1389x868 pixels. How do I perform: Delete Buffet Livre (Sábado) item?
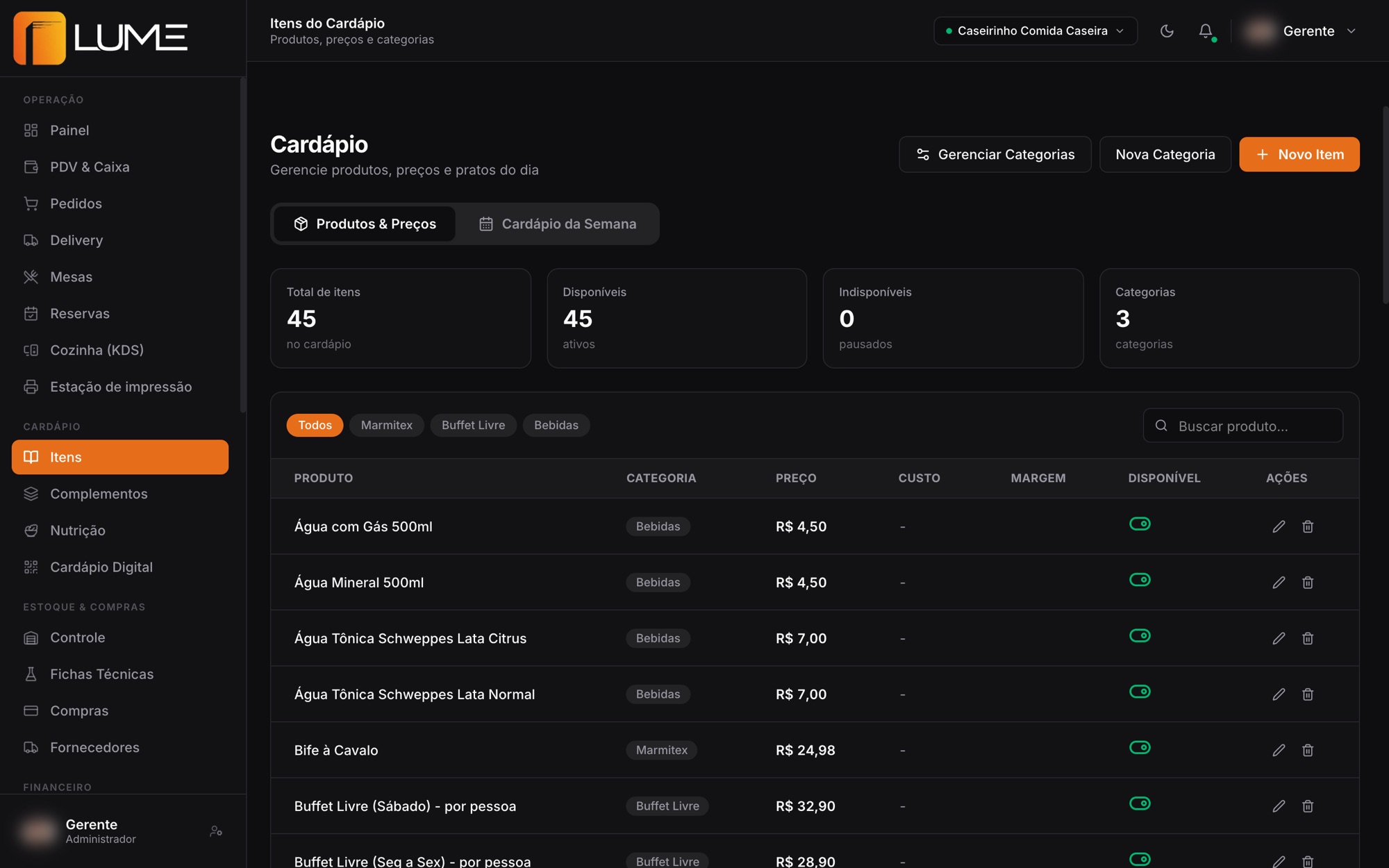1308,806
